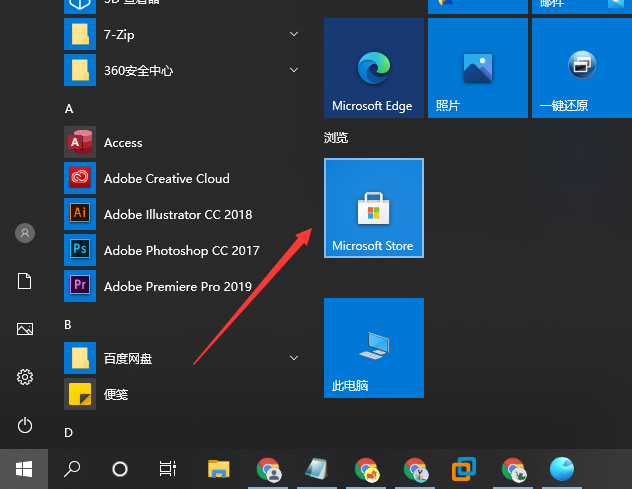Open the 照片 (Photos) tile
This screenshot has height=489, width=632.
pos(477,68)
